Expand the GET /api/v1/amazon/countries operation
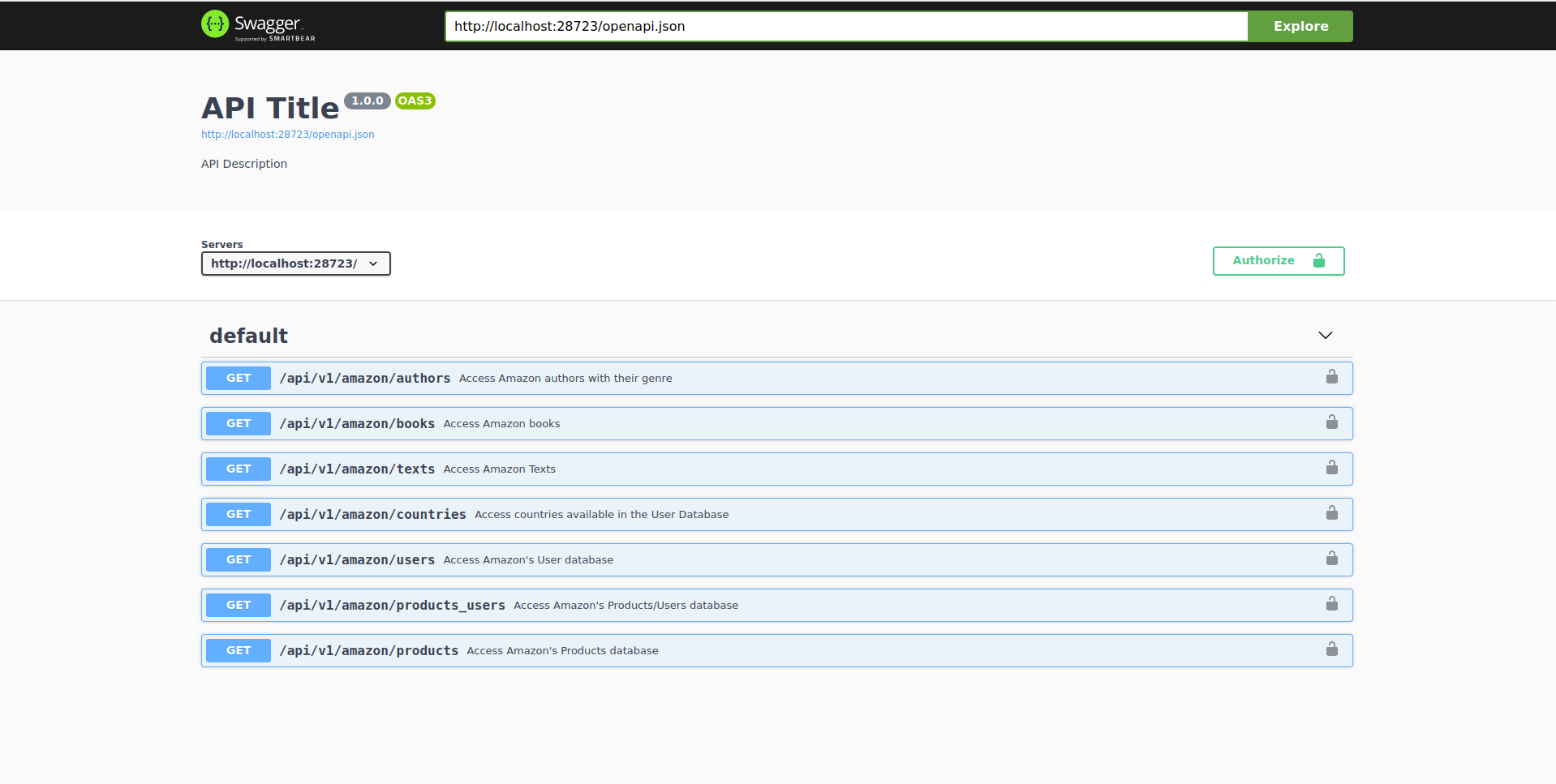 coord(372,515)
